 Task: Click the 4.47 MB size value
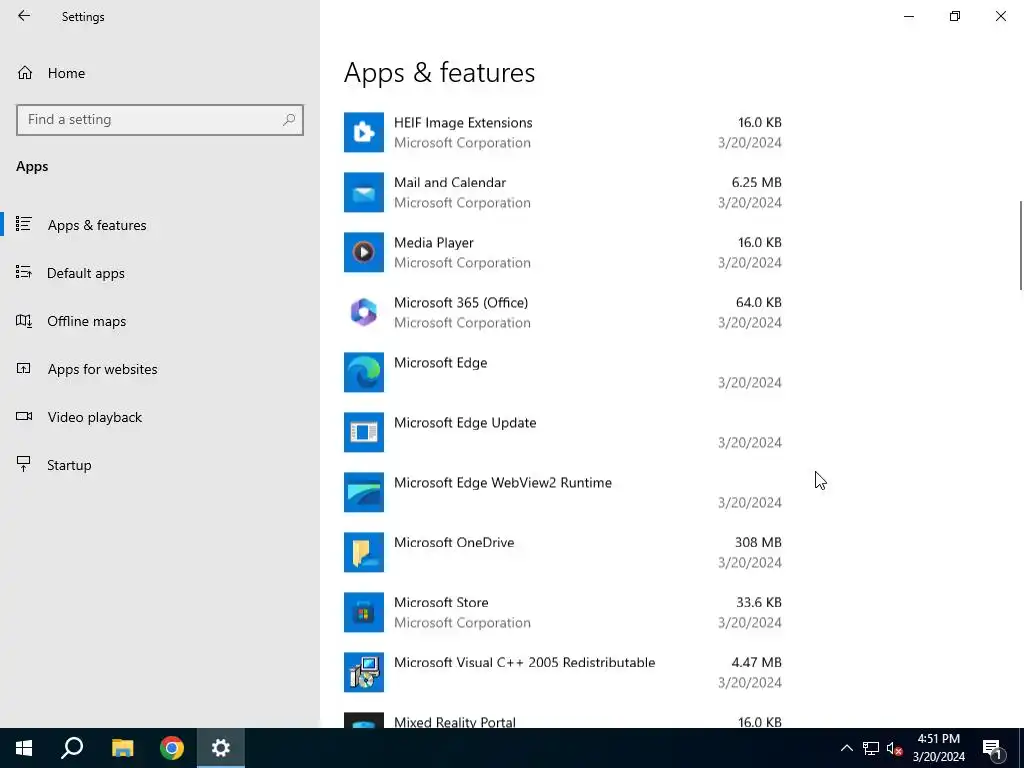756,662
